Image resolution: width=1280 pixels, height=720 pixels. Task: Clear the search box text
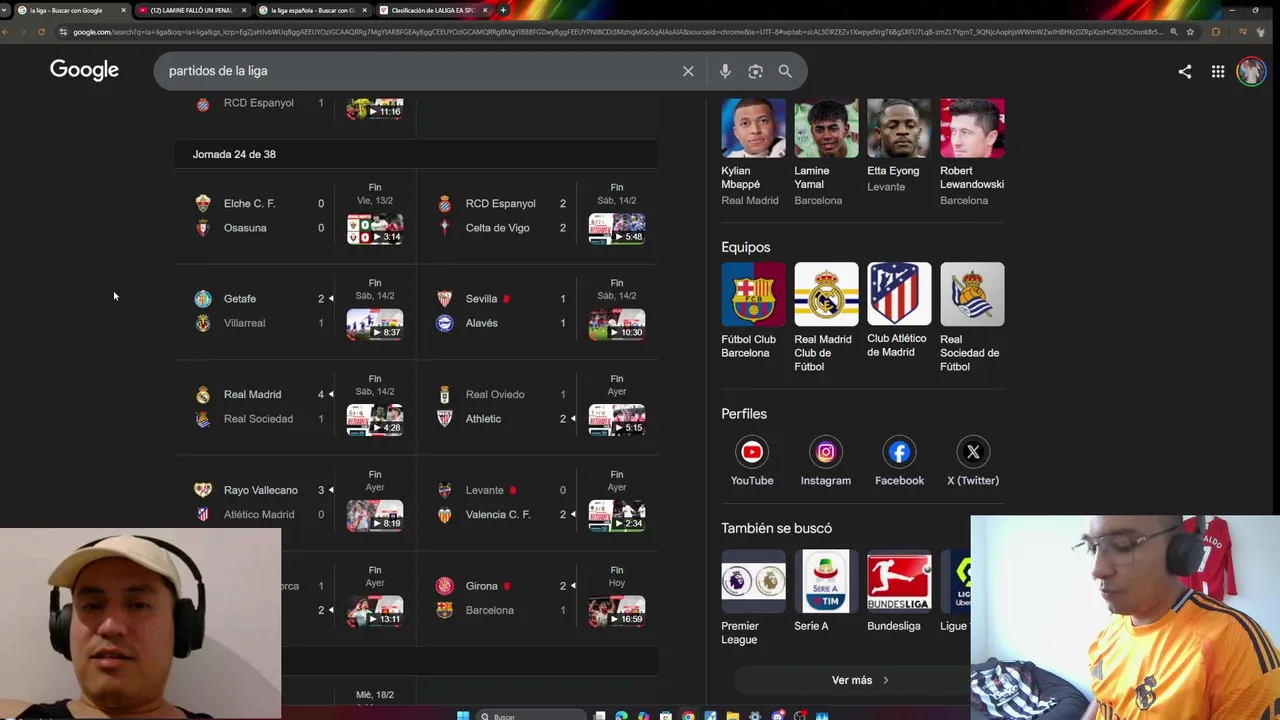[x=688, y=71]
